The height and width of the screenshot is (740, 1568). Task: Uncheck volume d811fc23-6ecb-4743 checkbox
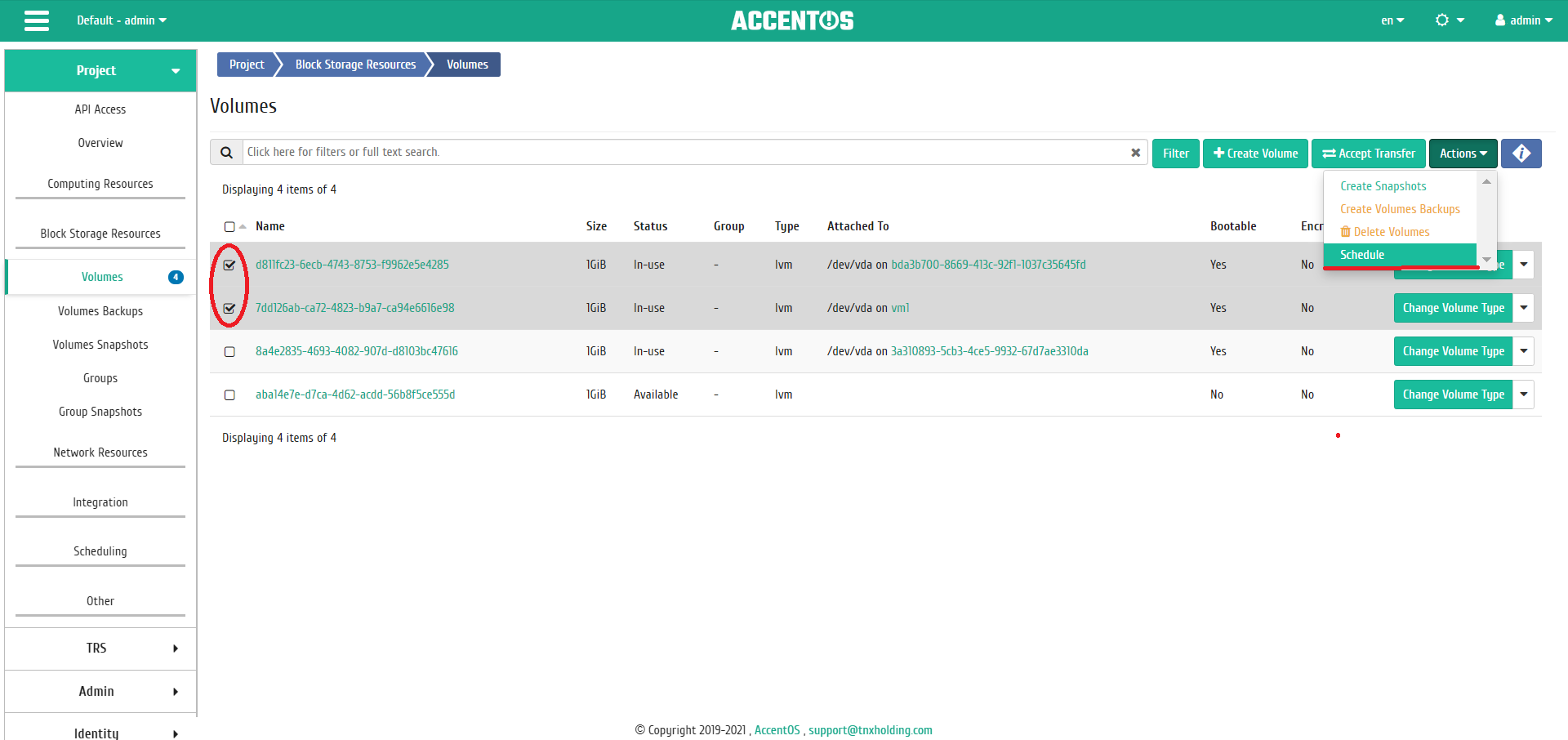point(229,265)
